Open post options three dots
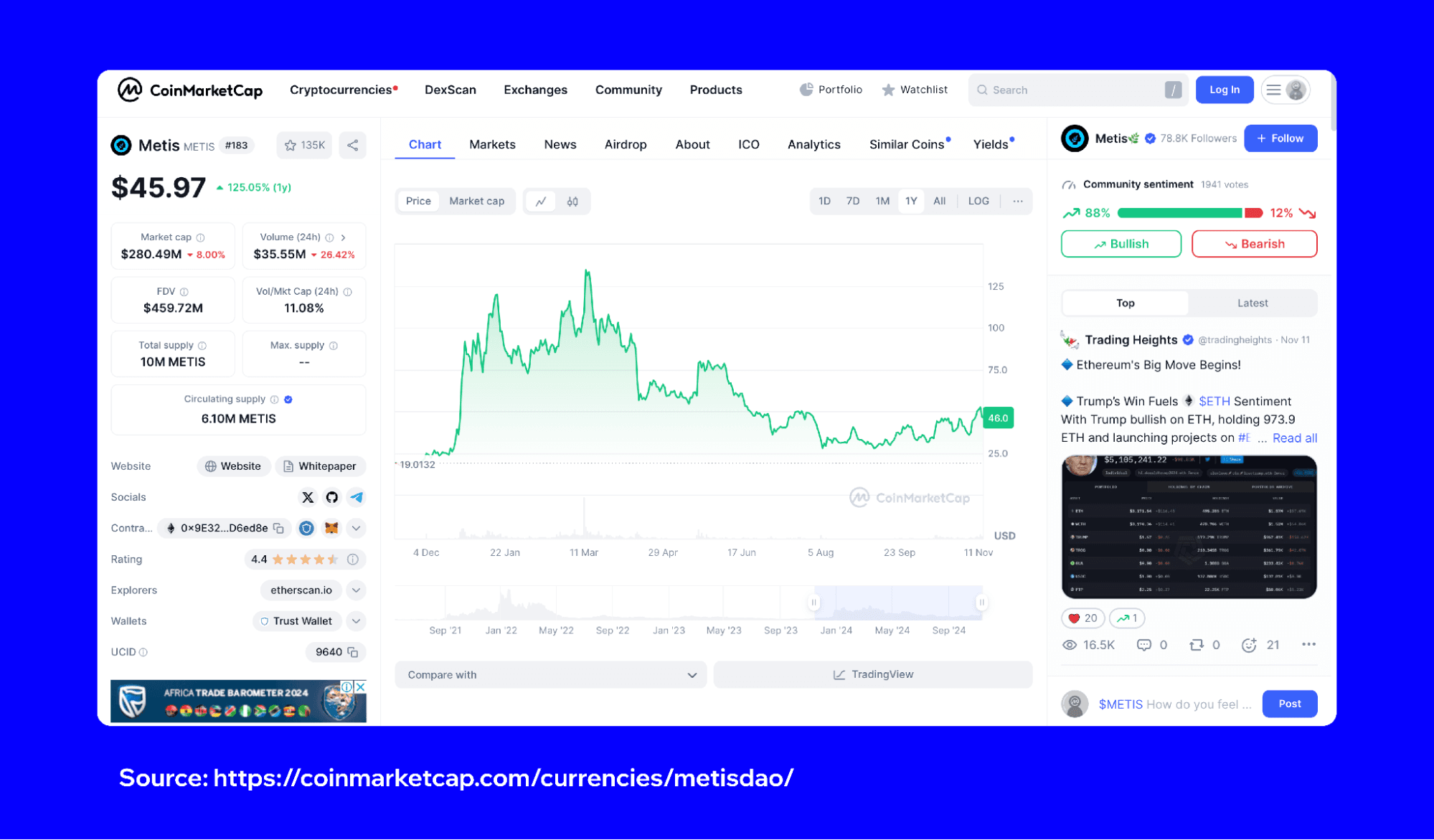Screen dimensions: 1434x840 tap(1308, 644)
